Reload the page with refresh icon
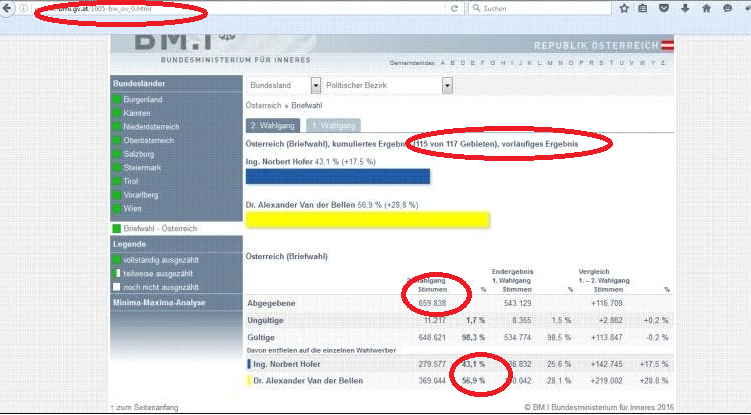 [x=454, y=8]
